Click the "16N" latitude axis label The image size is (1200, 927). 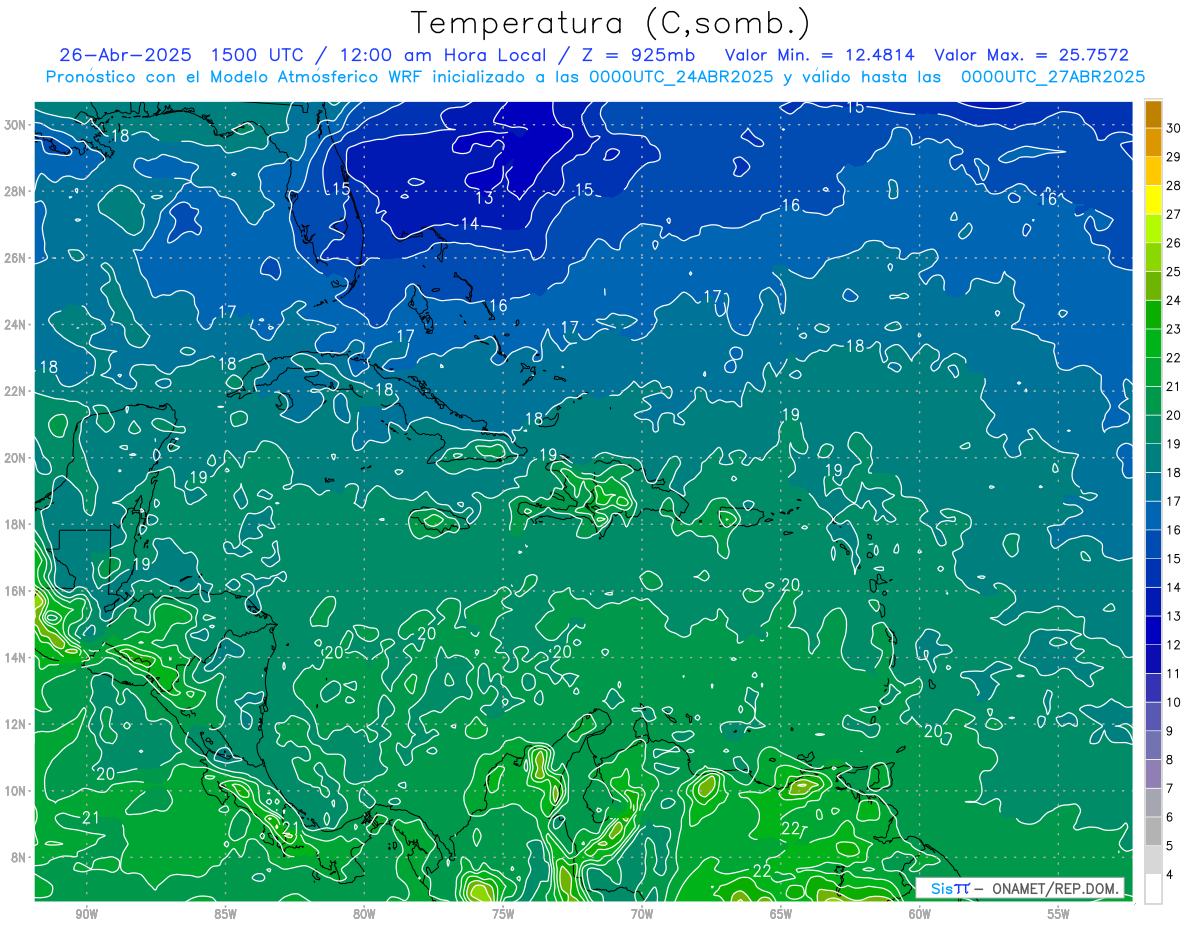[15, 591]
